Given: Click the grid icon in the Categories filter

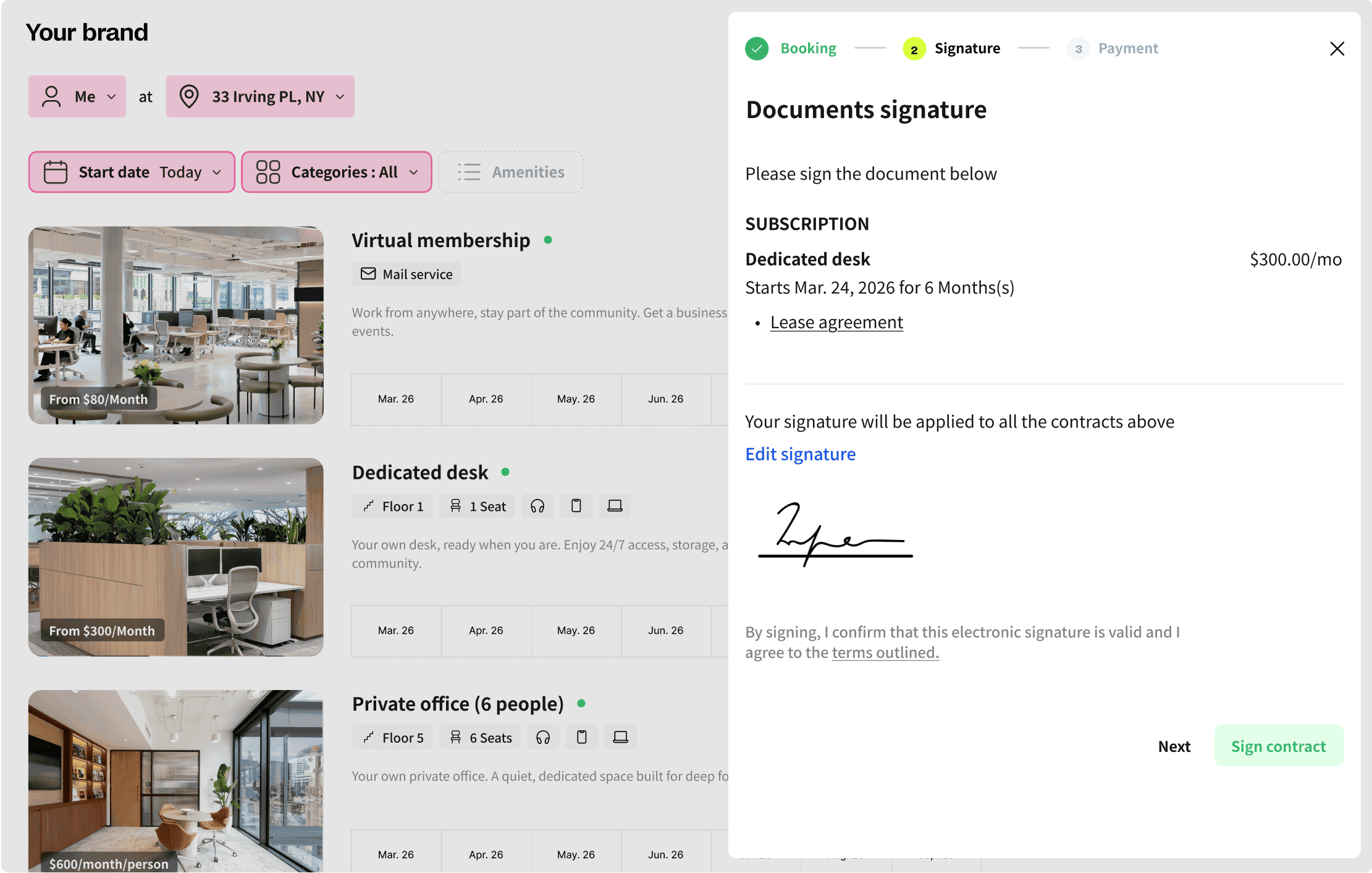Looking at the screenshot, I should pos(266,172).
